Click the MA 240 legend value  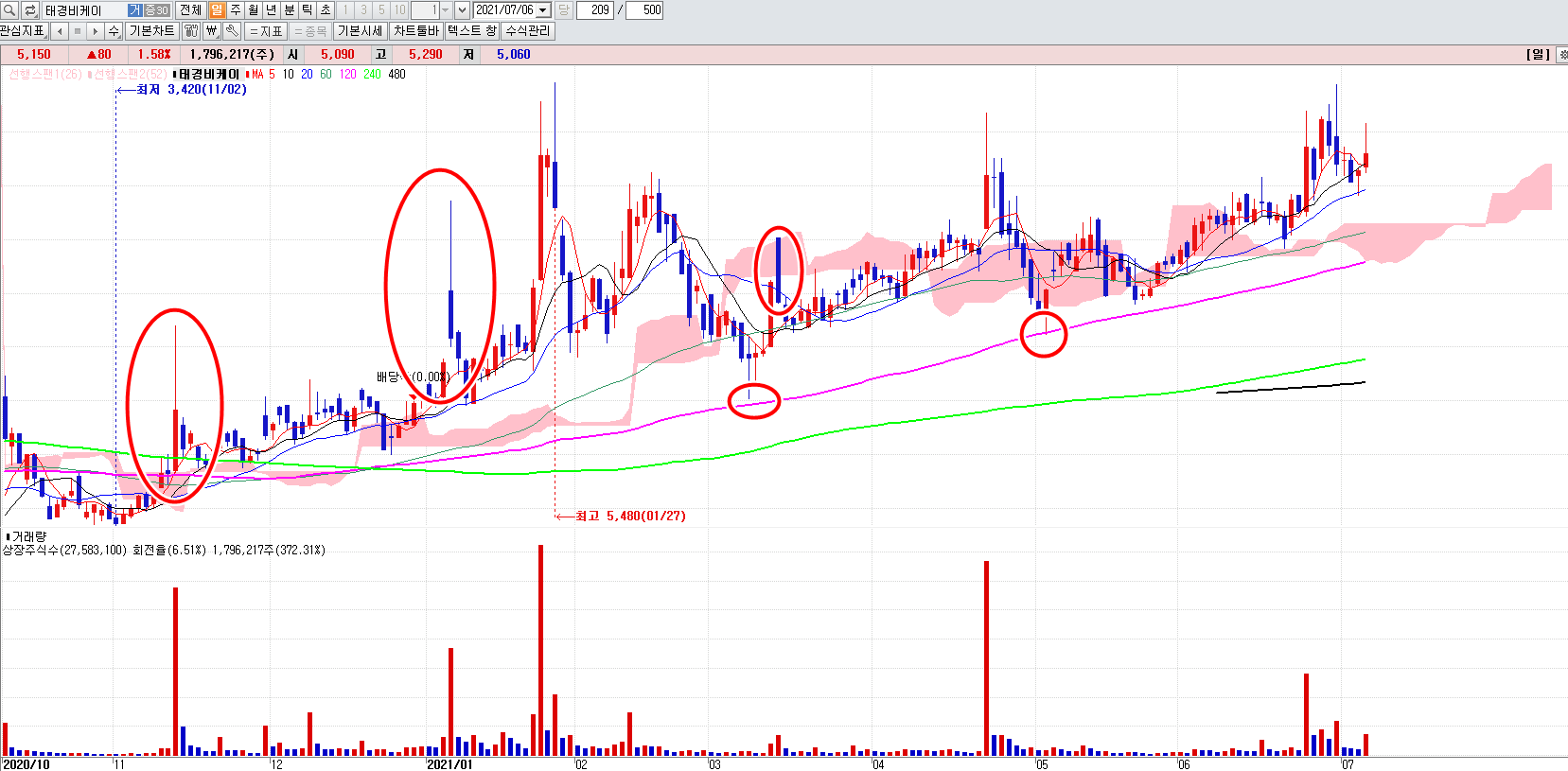tap(372, 75)
